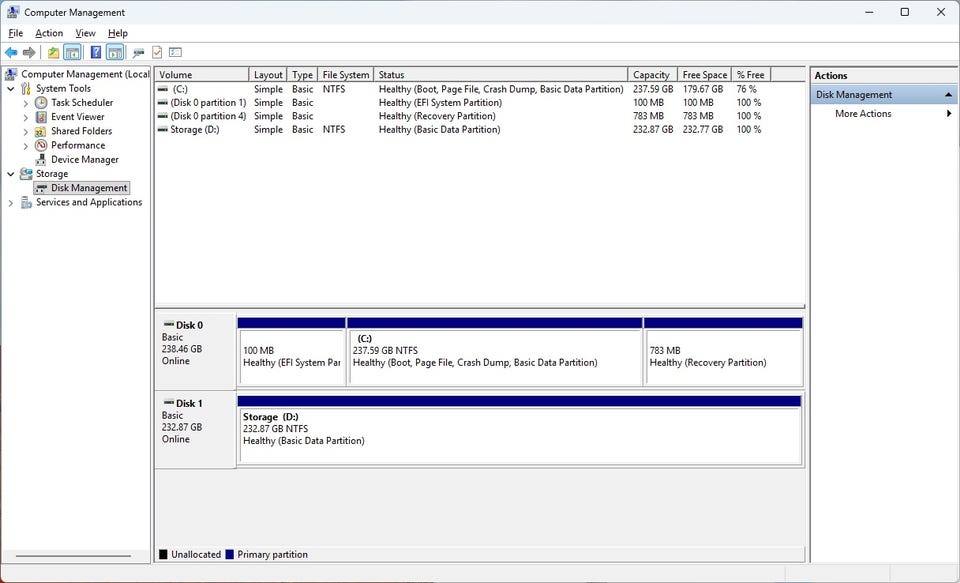Collapse the System Tools tree node
The width and height of the screenshot is (960, 583).
point(11,89)
